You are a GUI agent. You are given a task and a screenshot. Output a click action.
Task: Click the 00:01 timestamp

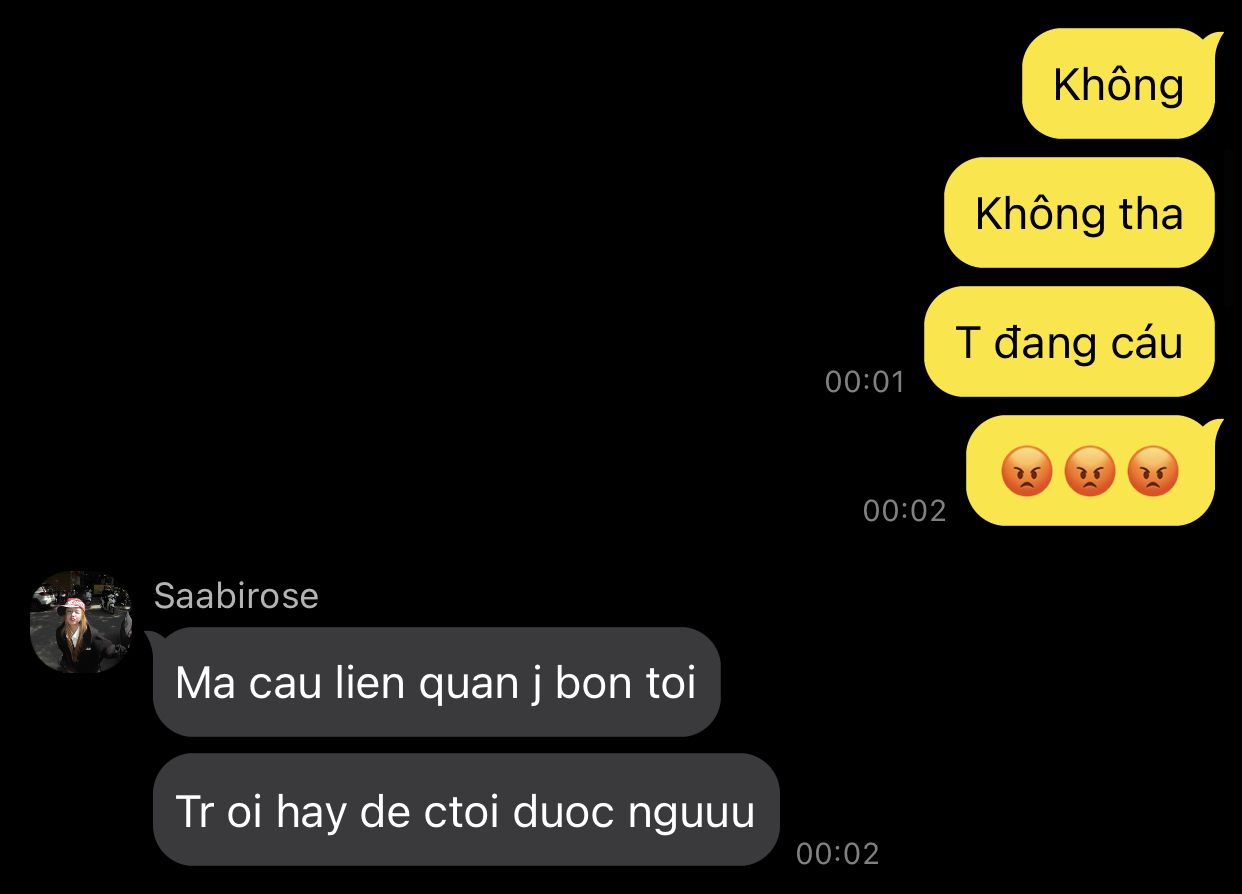point(864,381)
